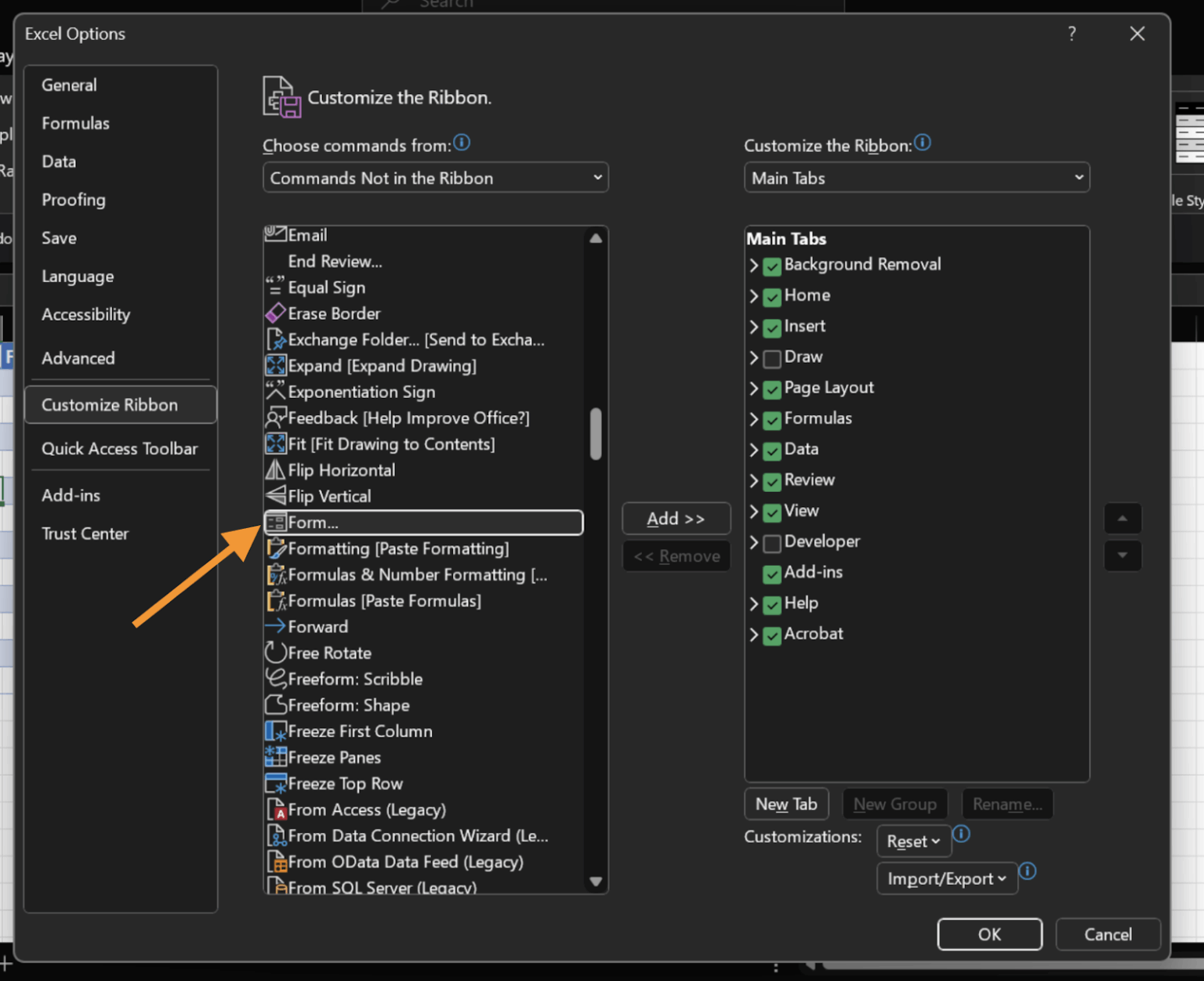
Task: Enable the Draw tab checkbox
Action: coord(771,359)
